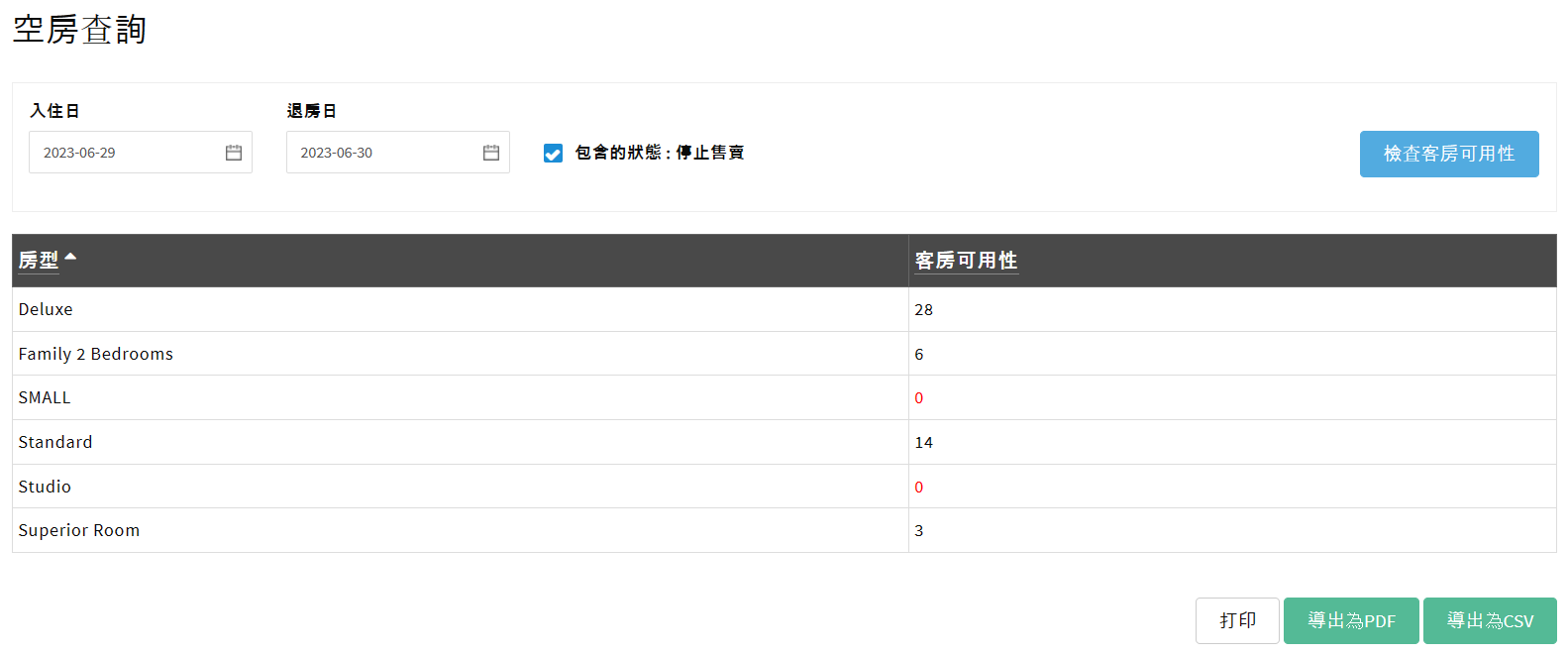Export results with 導出為PDF
Image resolution: width=1568 pixels, height=655 pixels.
tap(1351, 620)
